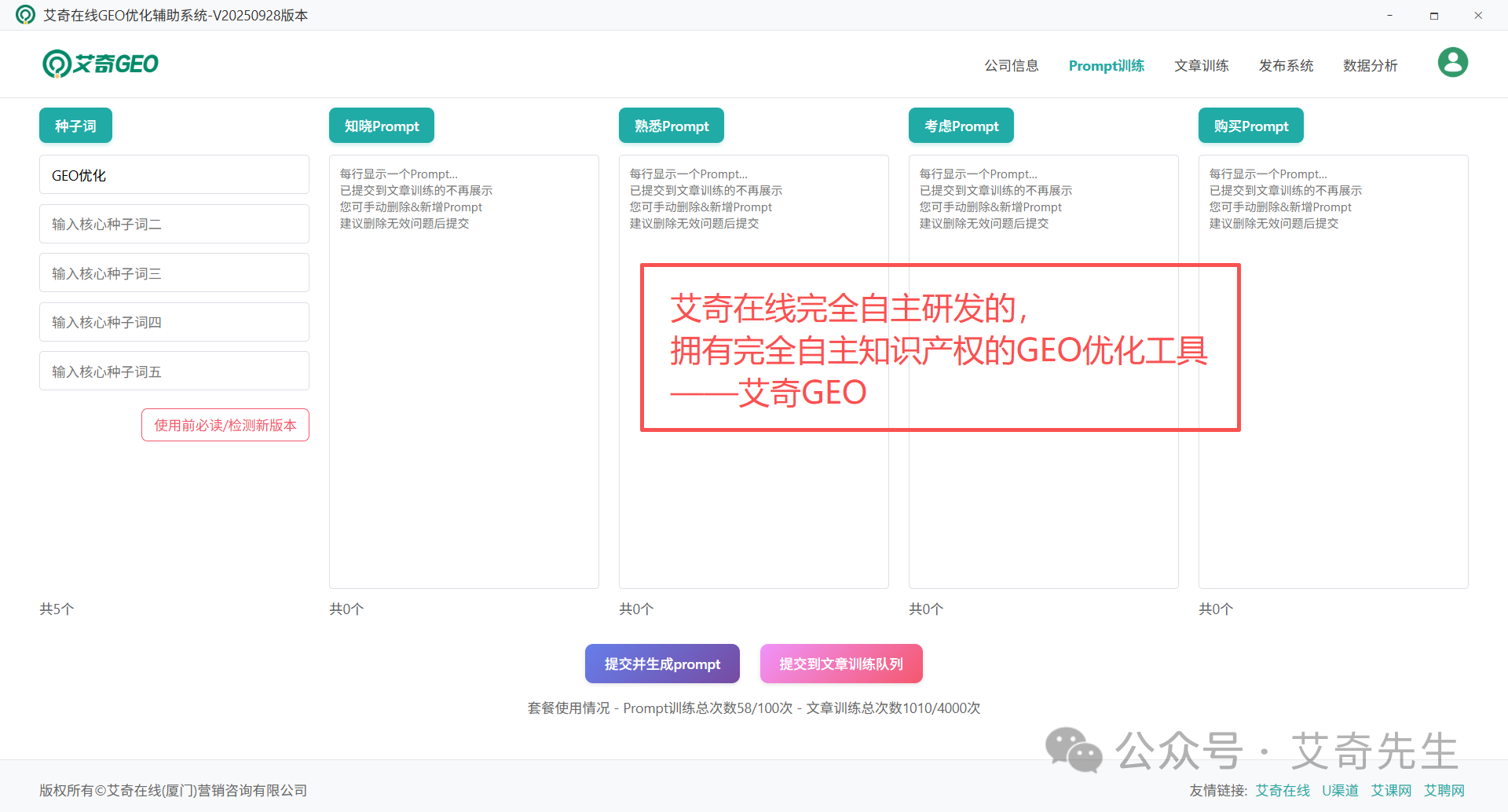Select the Prompt训练 tab
This screenshot has height=812, width=1508.
point(1106,66)
